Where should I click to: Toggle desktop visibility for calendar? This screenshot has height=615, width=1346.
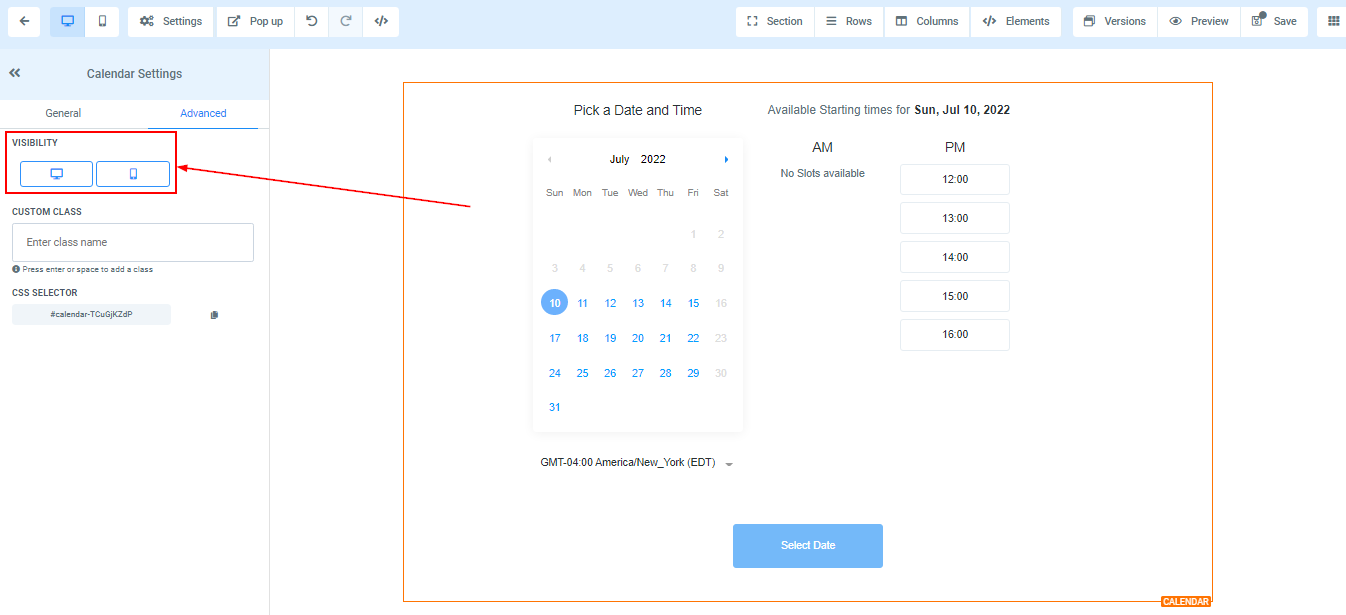pos(57,174)
